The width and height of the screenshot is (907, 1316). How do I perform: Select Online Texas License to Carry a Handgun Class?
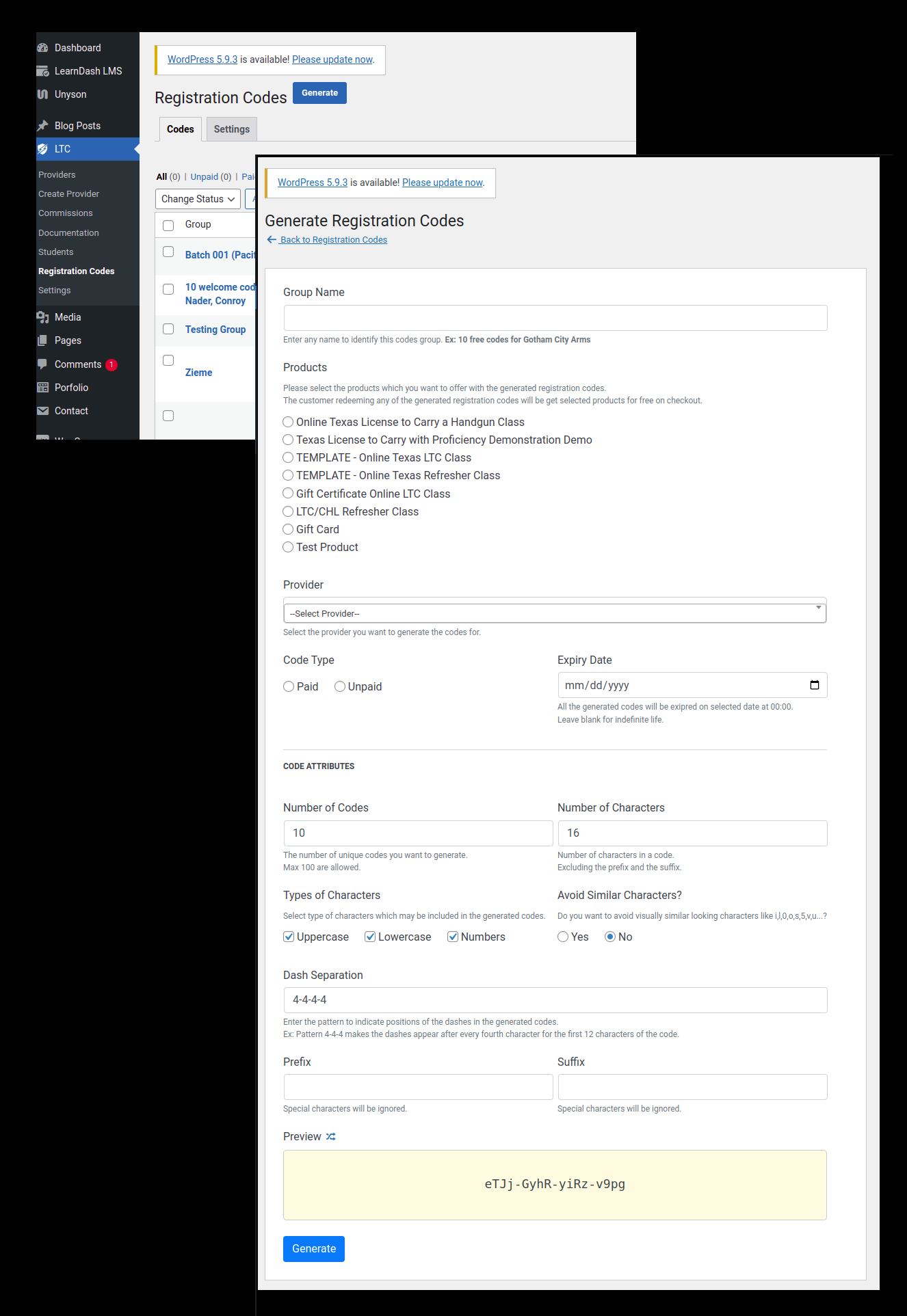288,422
